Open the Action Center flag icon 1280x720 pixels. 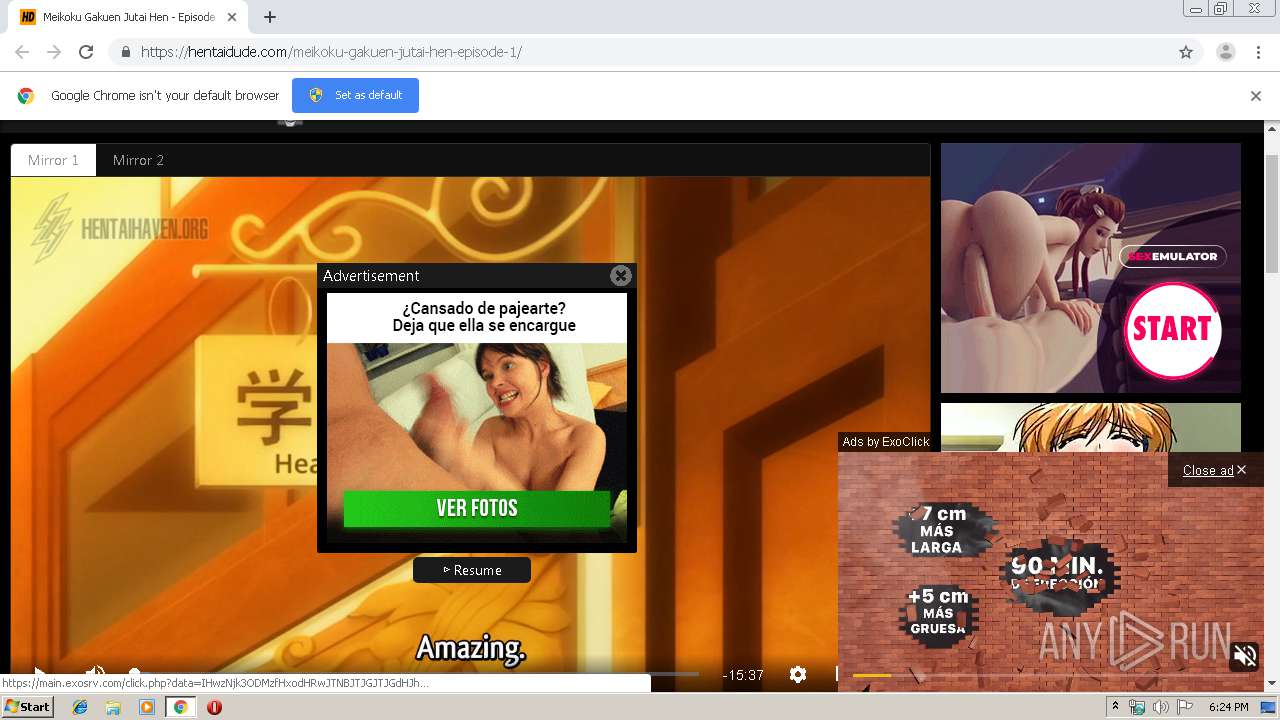point(1185,707)
